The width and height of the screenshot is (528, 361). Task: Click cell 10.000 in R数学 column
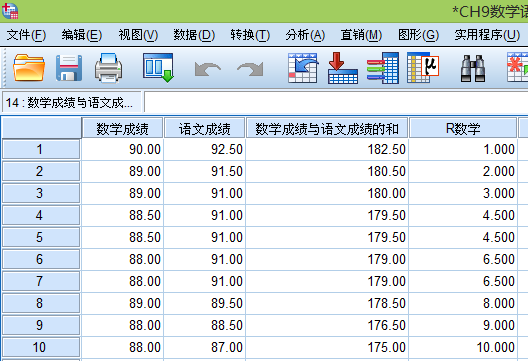click(x=463, y=347)
